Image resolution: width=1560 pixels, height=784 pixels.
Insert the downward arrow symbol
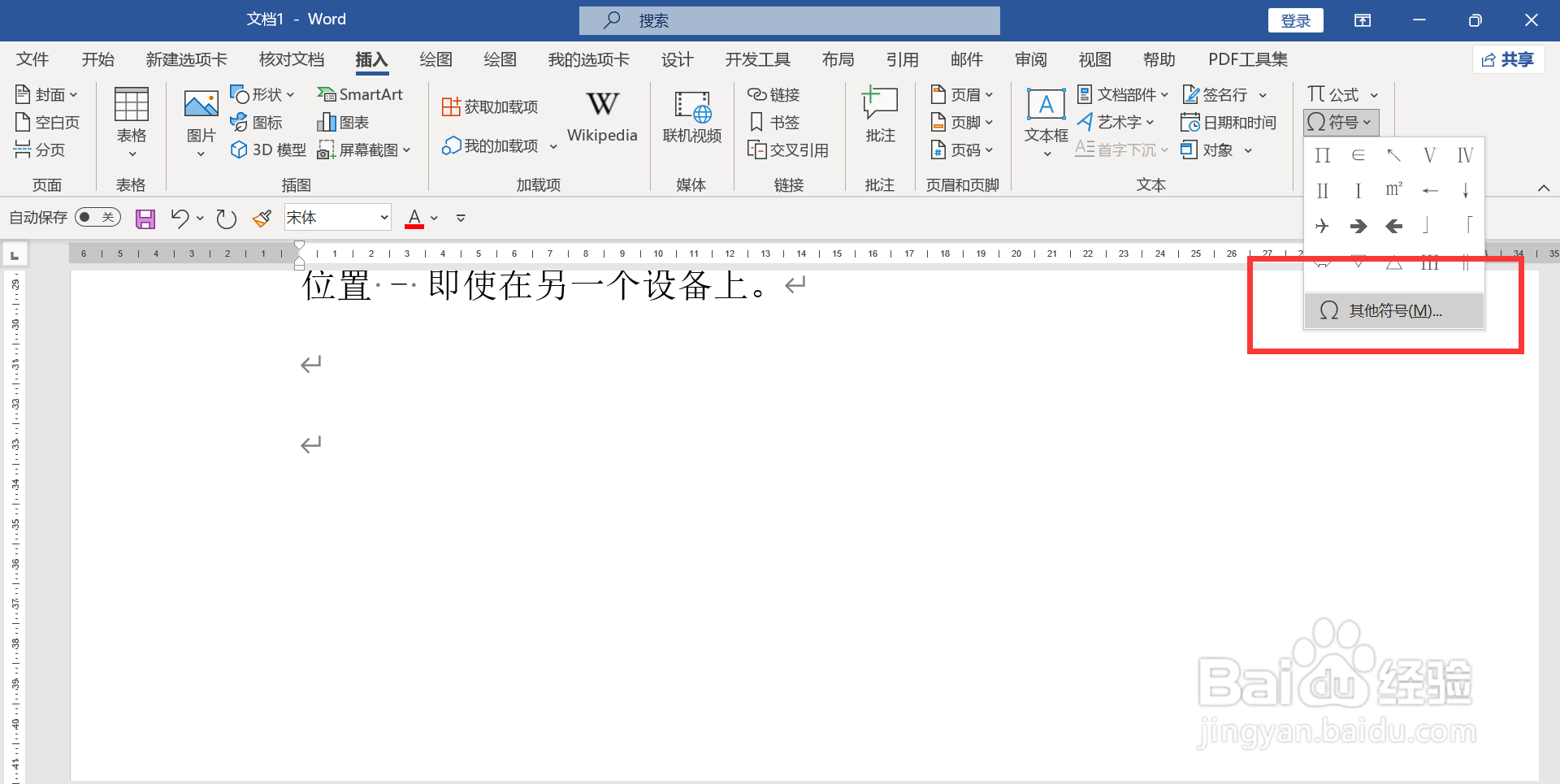pos(1465,190)
